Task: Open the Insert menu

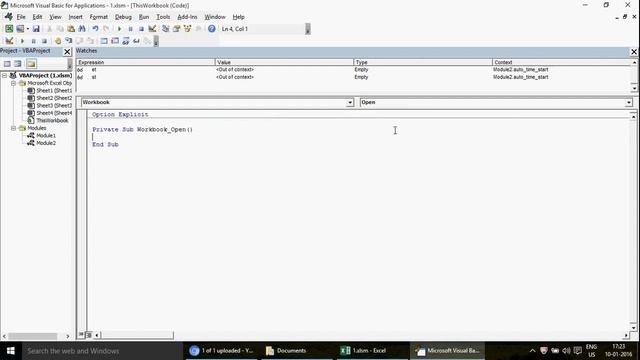Action: point(76,17)
